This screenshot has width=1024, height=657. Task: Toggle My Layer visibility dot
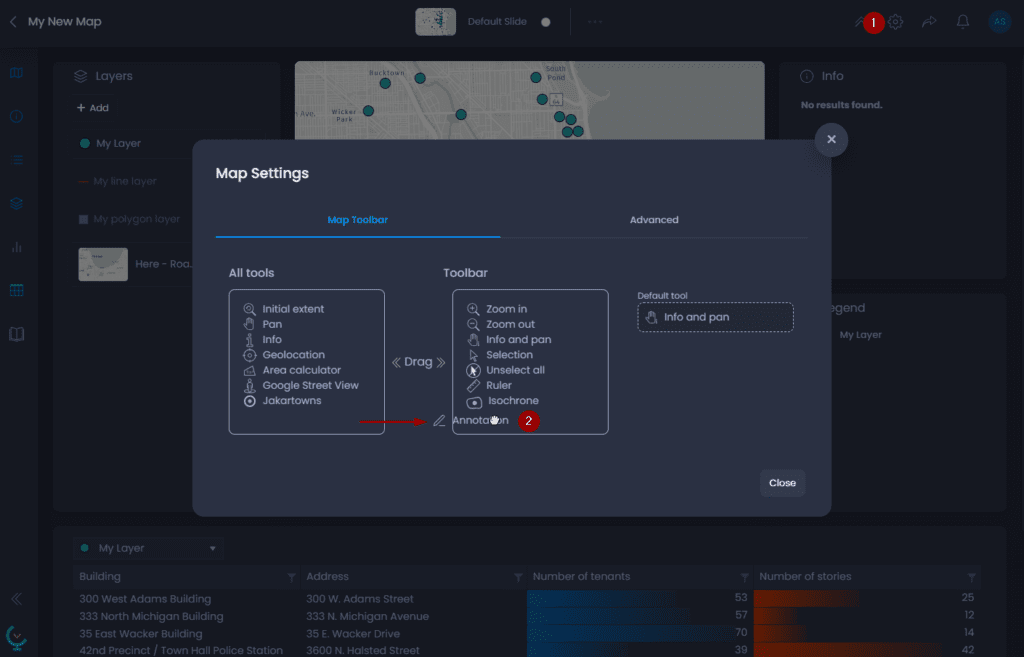pyautogui.click(x=84, y=144)
